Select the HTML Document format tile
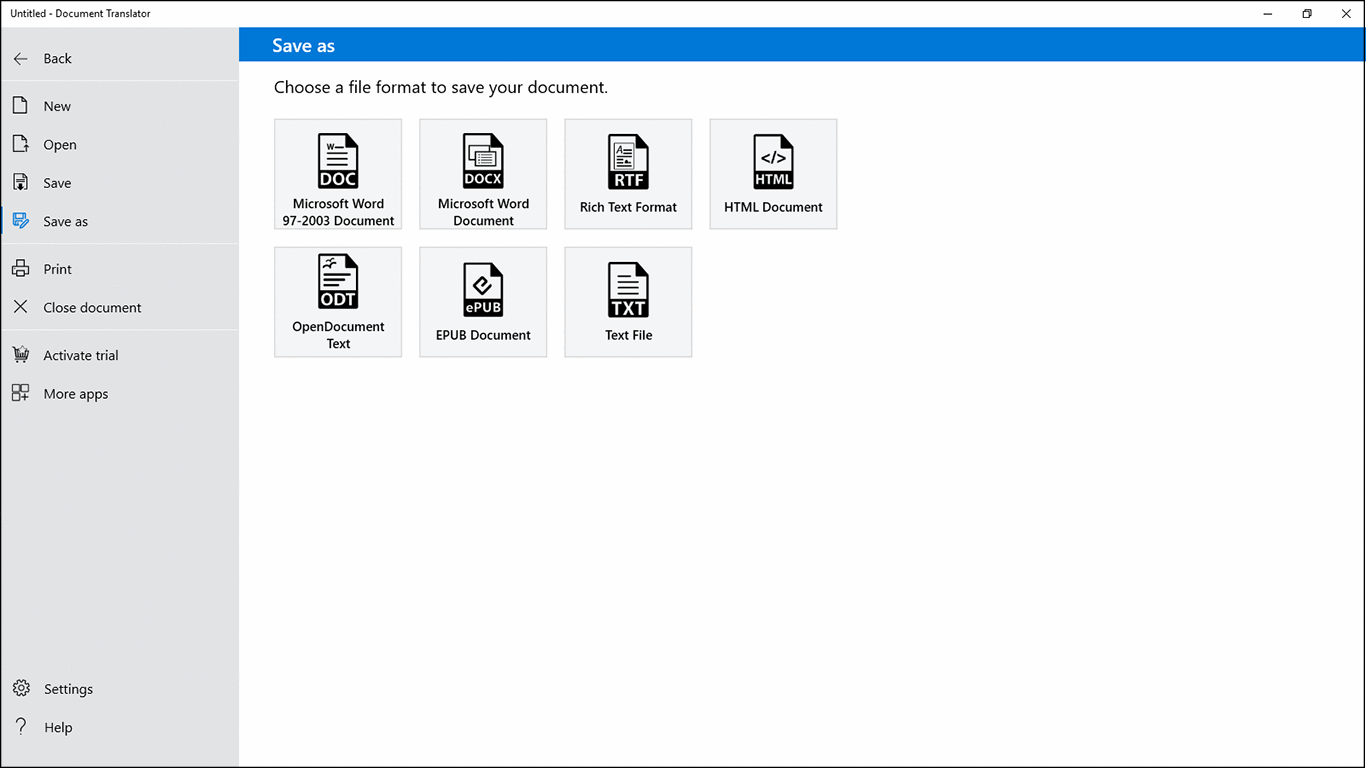The width and height of the screenshot is (1366, 768). click(773, 174)
